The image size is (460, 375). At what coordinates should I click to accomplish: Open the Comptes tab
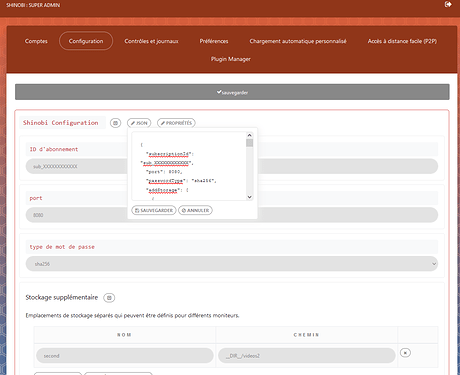pyautogui.click(x=36, y=41)
